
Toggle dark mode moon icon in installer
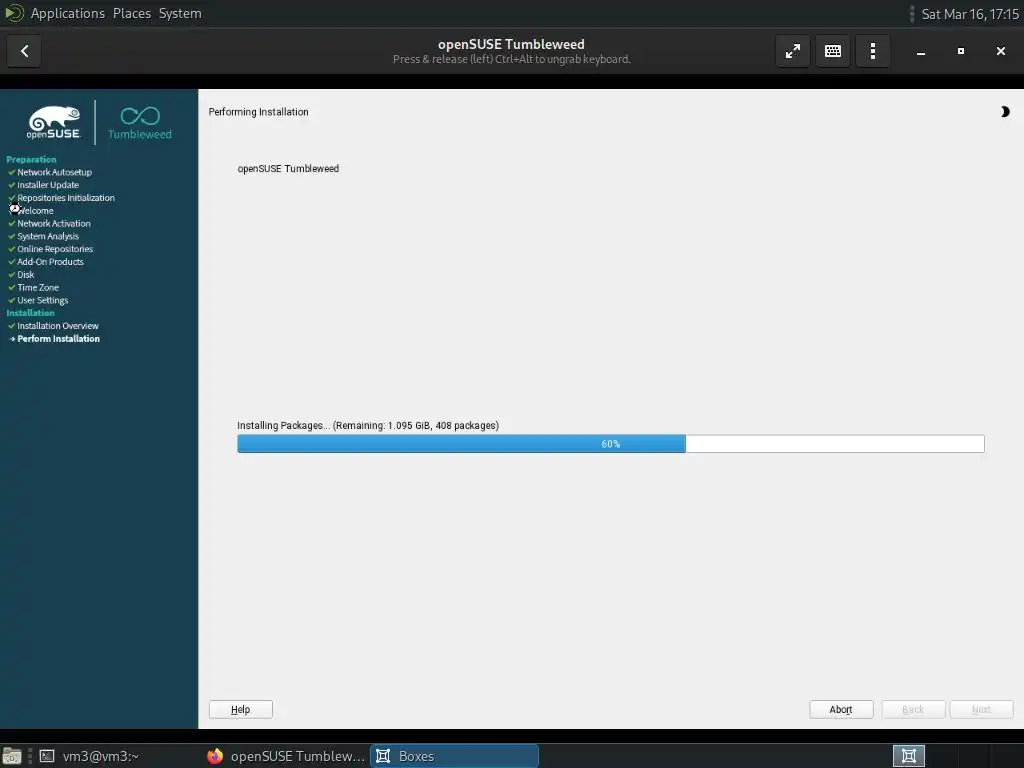pos(1004,112)
